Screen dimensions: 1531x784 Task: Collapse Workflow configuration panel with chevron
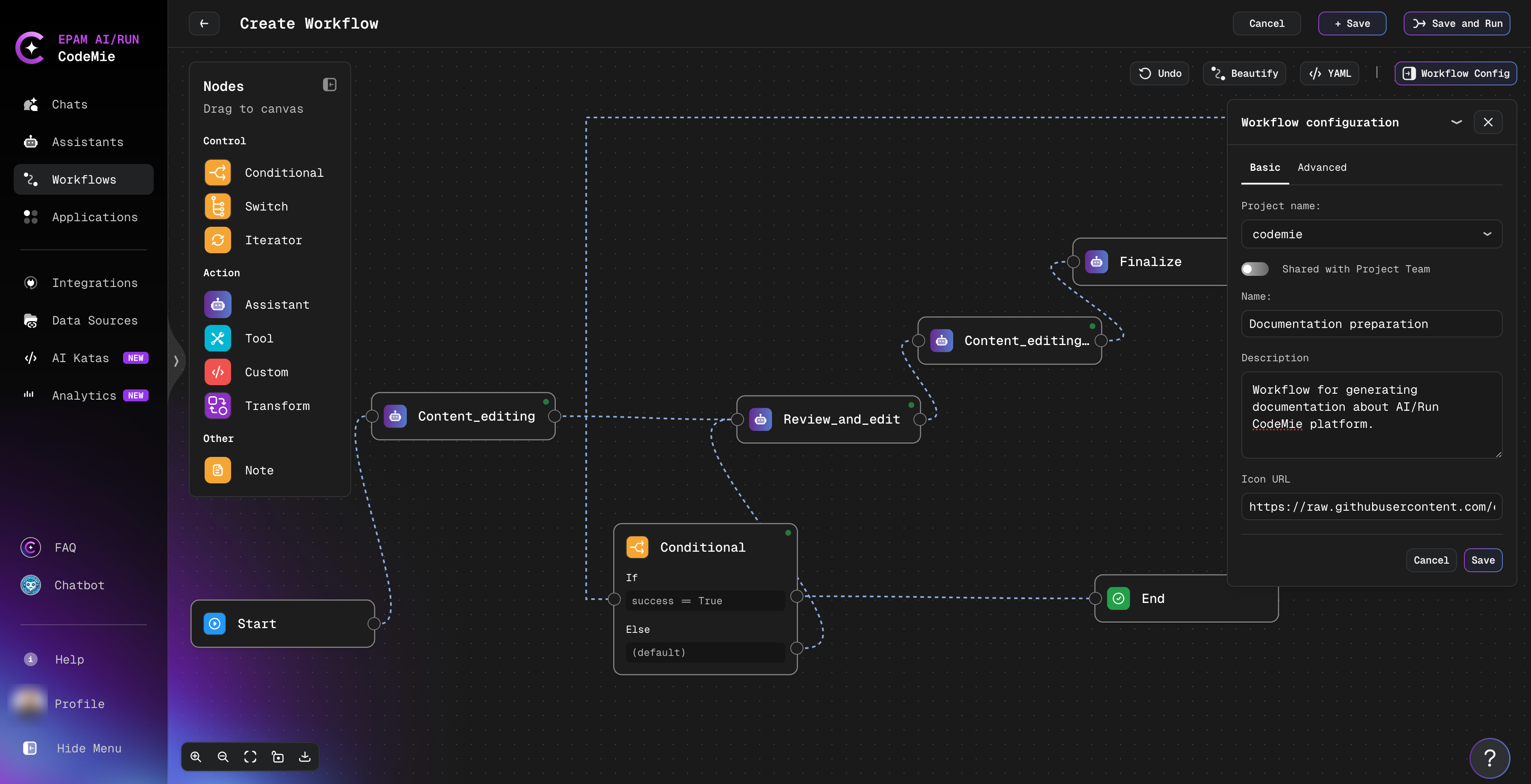click(x=1456, y=123)
